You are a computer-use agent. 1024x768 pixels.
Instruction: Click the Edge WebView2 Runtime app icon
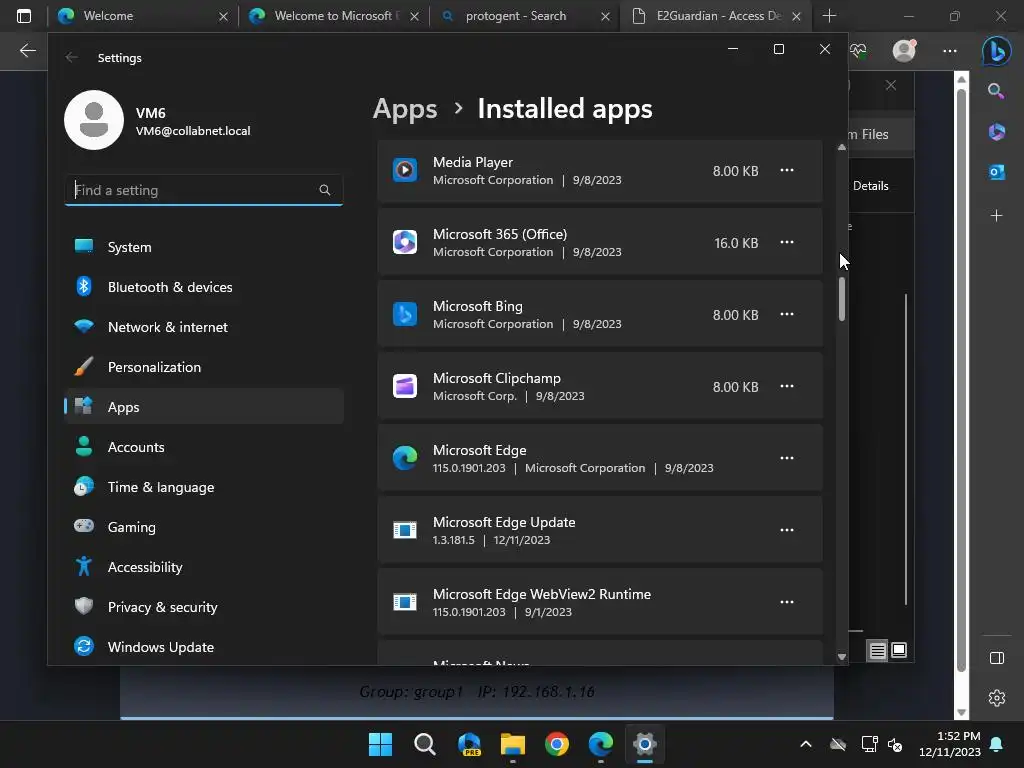405,601
